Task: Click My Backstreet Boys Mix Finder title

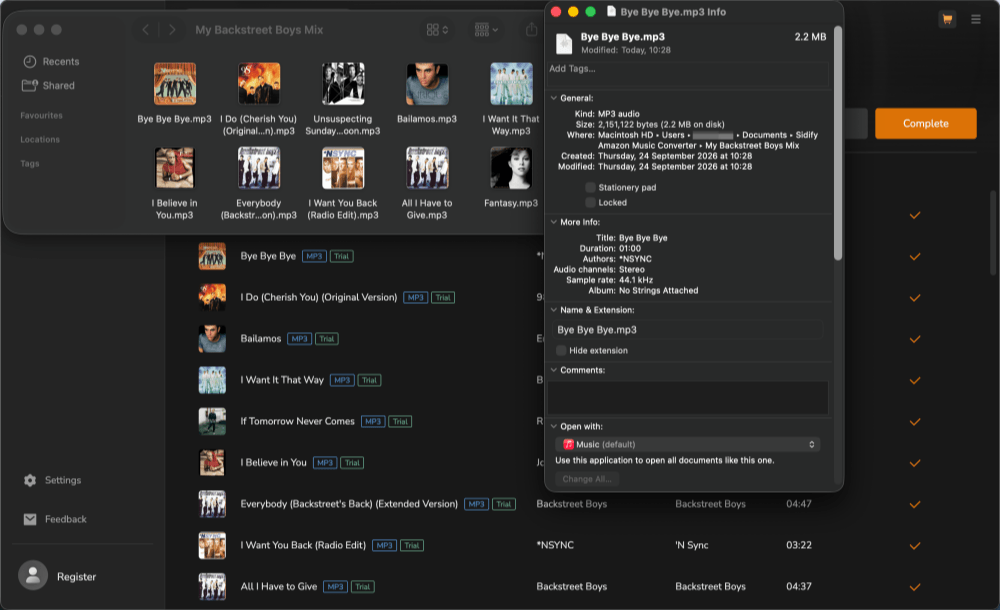Action: (259, 29)
